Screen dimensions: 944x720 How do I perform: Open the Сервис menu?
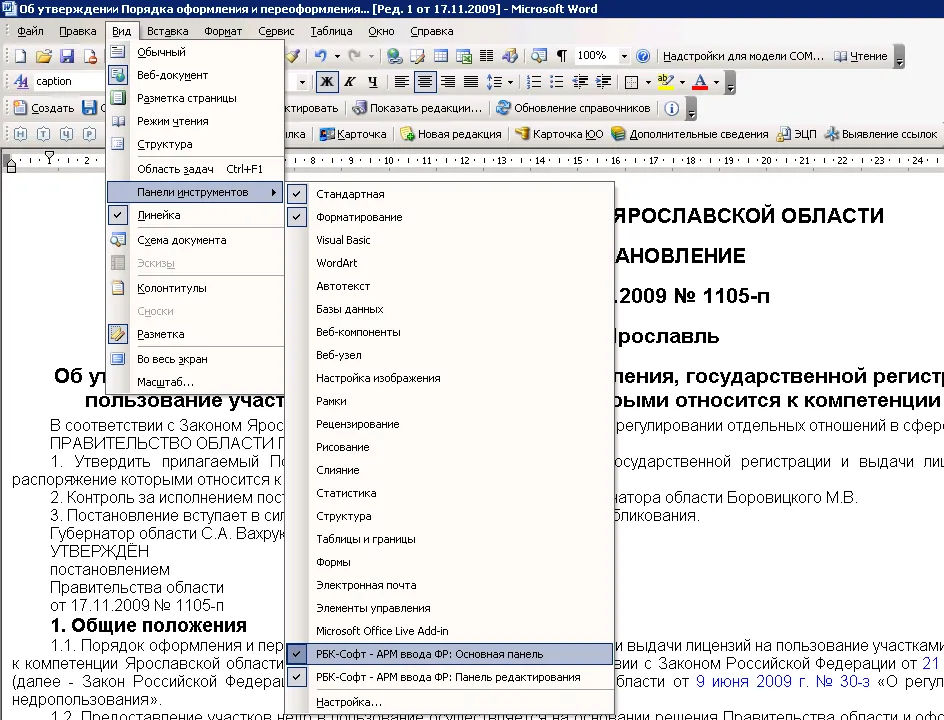[276, 31]
